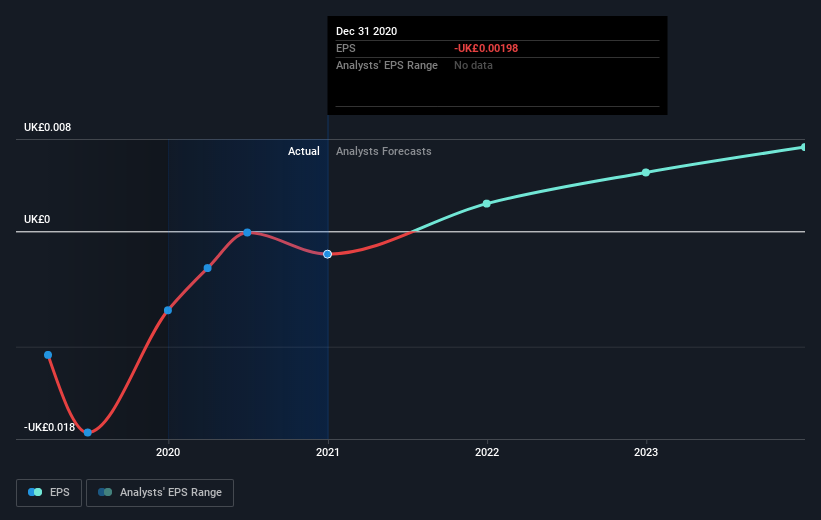Image resolution: width=821 pixels, height=520 pixels.
Task: Click the last forecast point at chart's right edge
Action: (x=804, y=147)
